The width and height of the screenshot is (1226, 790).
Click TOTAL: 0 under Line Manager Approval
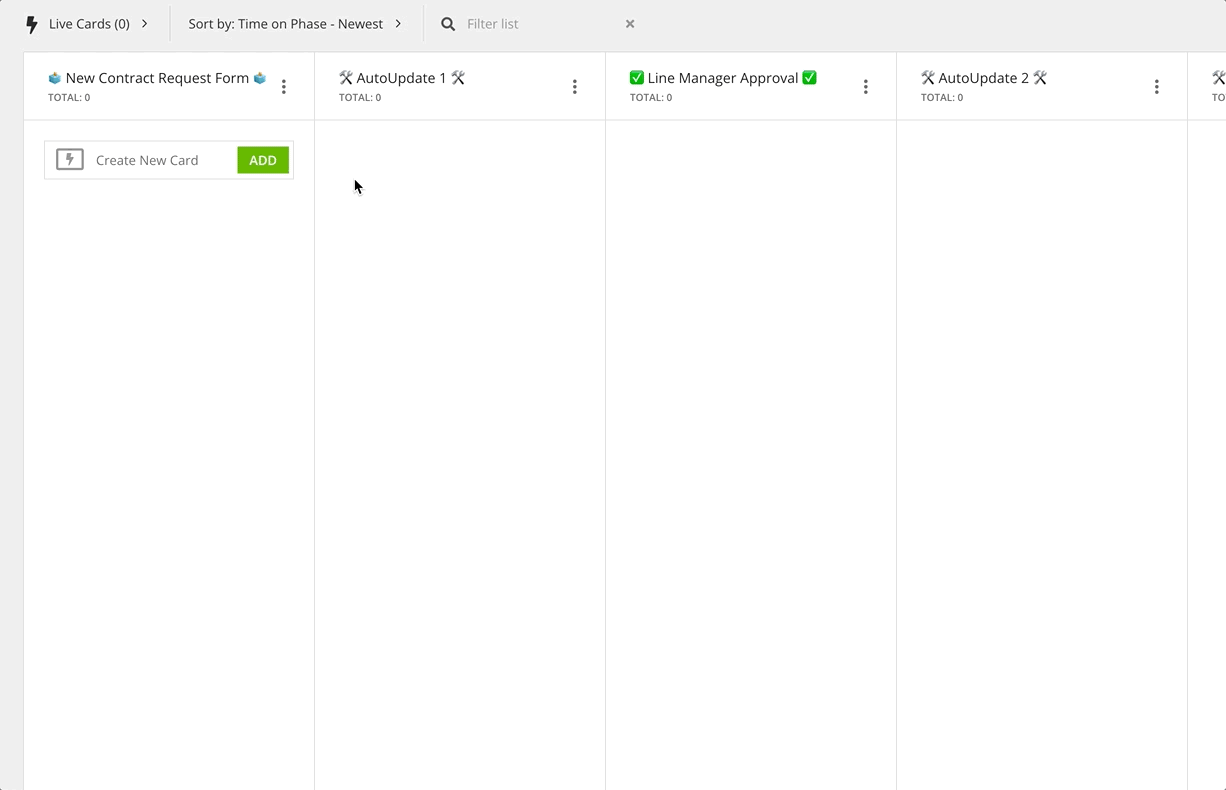(x=651, y=98)
